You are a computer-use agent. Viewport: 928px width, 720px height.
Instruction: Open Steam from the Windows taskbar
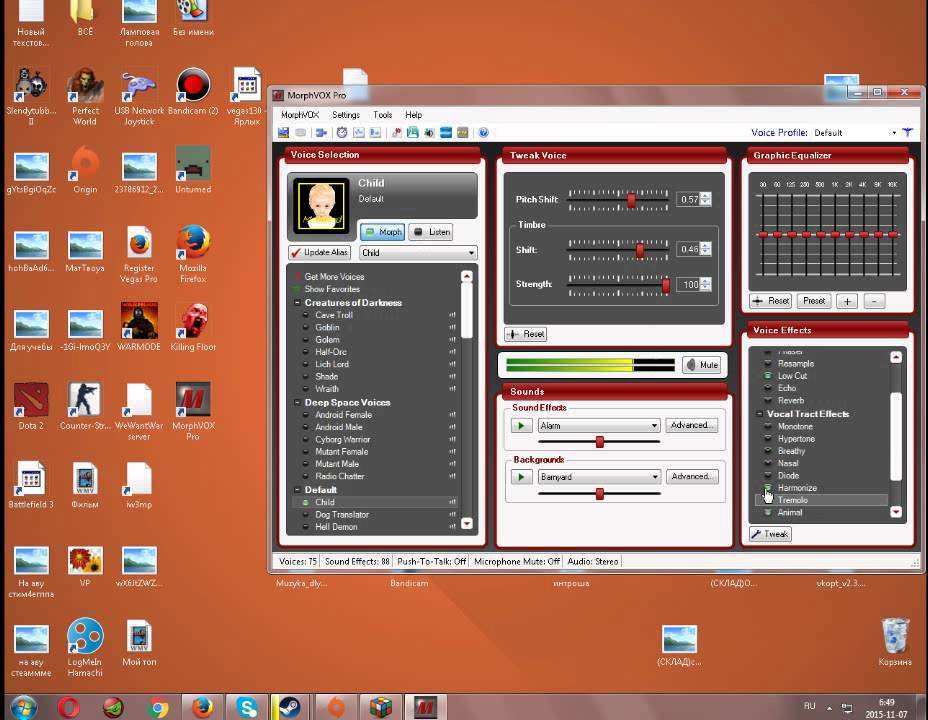coord(291,707)
